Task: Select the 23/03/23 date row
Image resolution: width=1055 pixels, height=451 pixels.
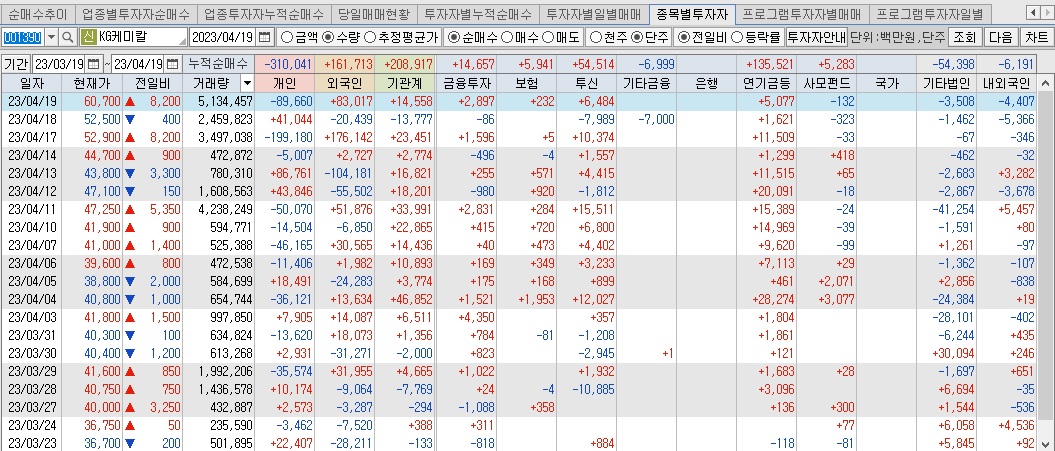Action: [x=518, y=443]
